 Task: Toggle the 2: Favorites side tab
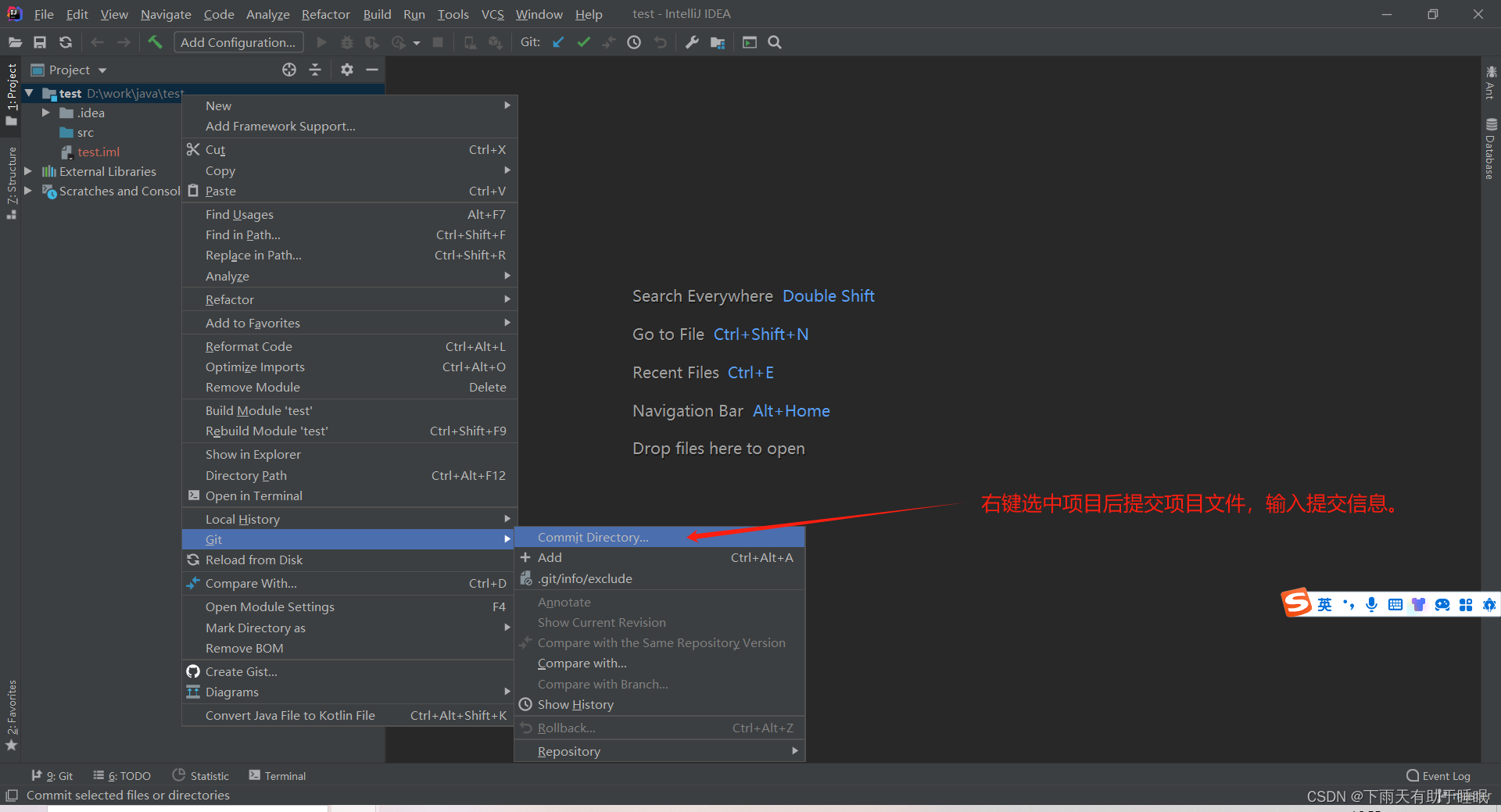11,715
